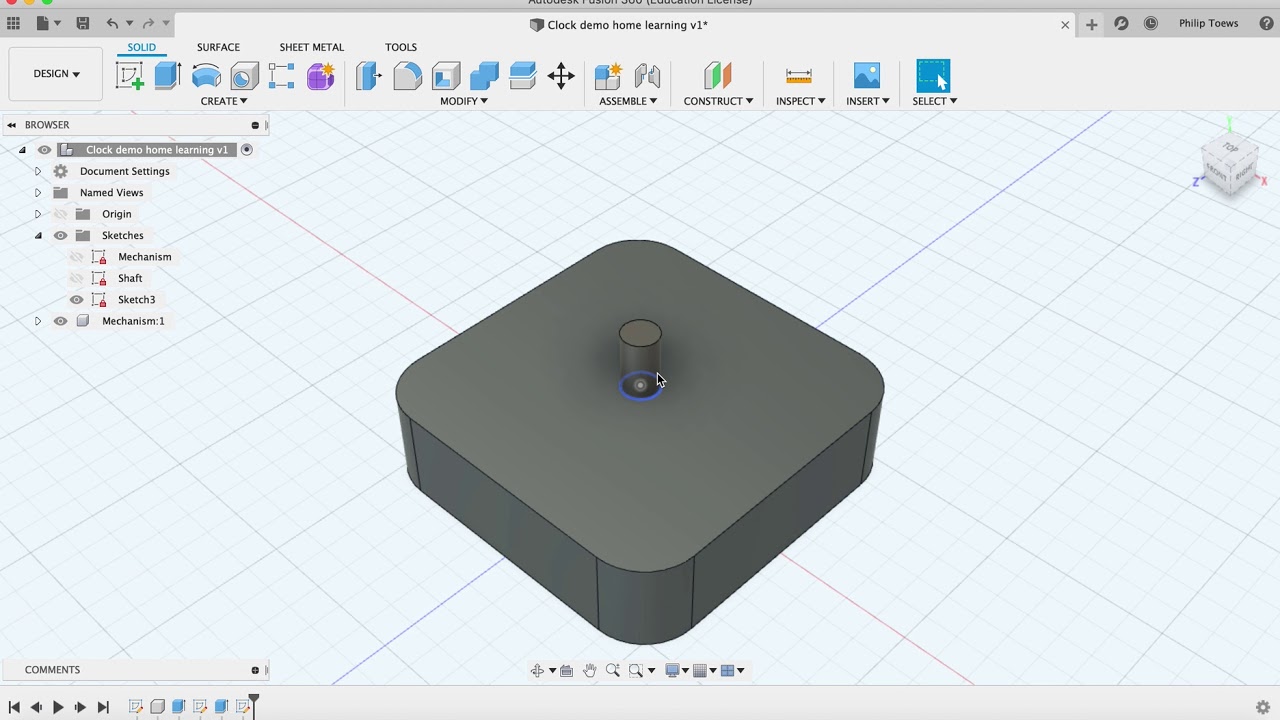
Task: Select the Extrude tool in Create
Action: (167, 76)
